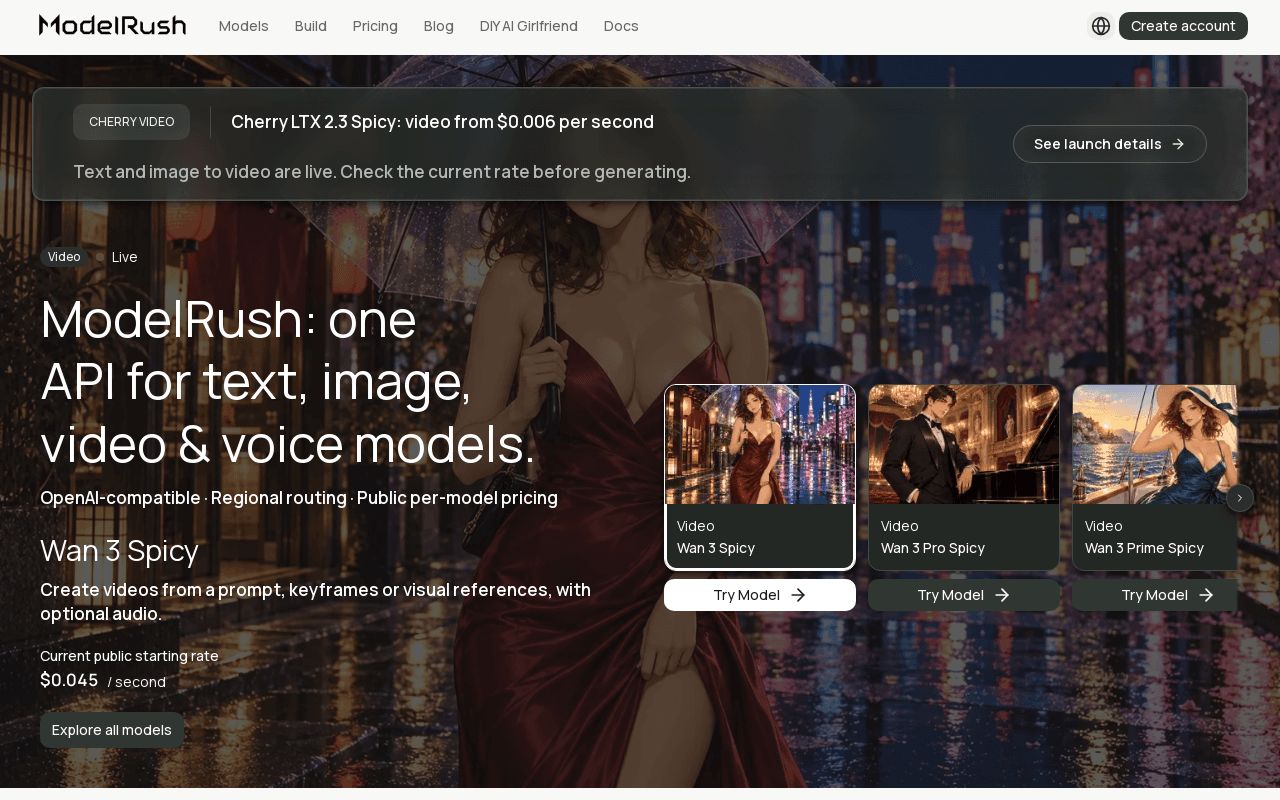Open the Blog link in navigation
Viewport: 1280px width, 800px height.
(x=439, y=26)
